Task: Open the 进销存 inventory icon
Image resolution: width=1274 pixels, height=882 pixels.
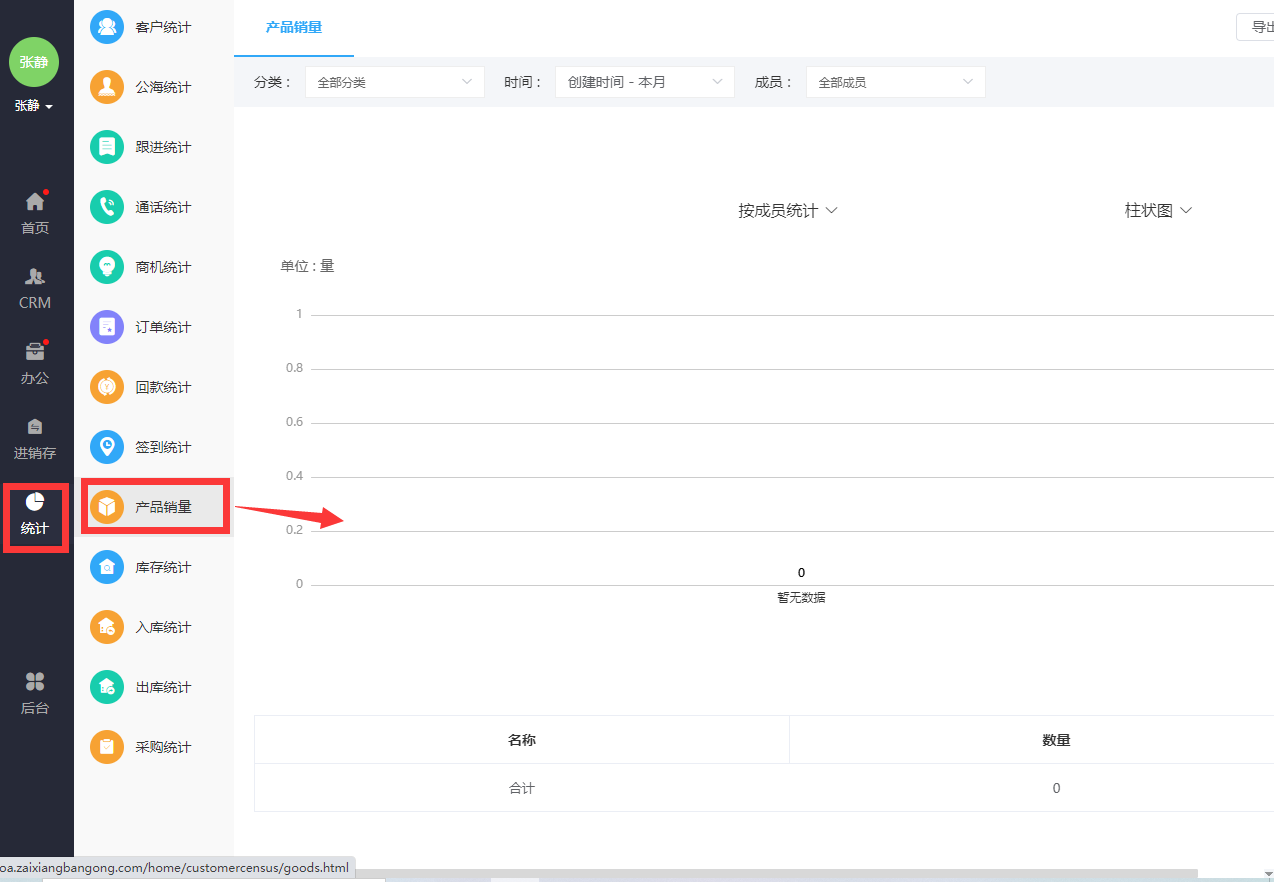Action: [x=35, y=427]
